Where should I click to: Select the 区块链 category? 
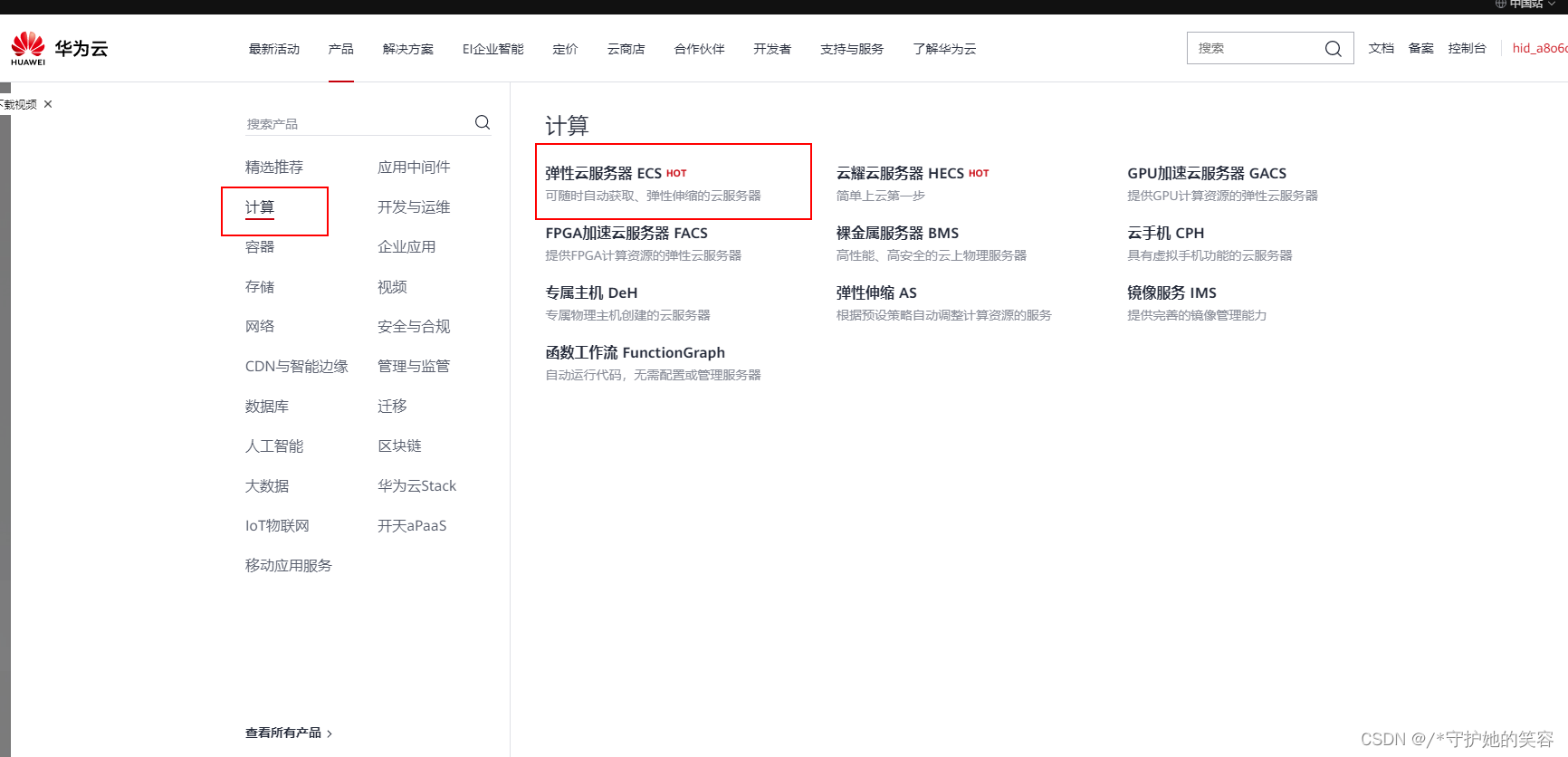coord(399,446)
